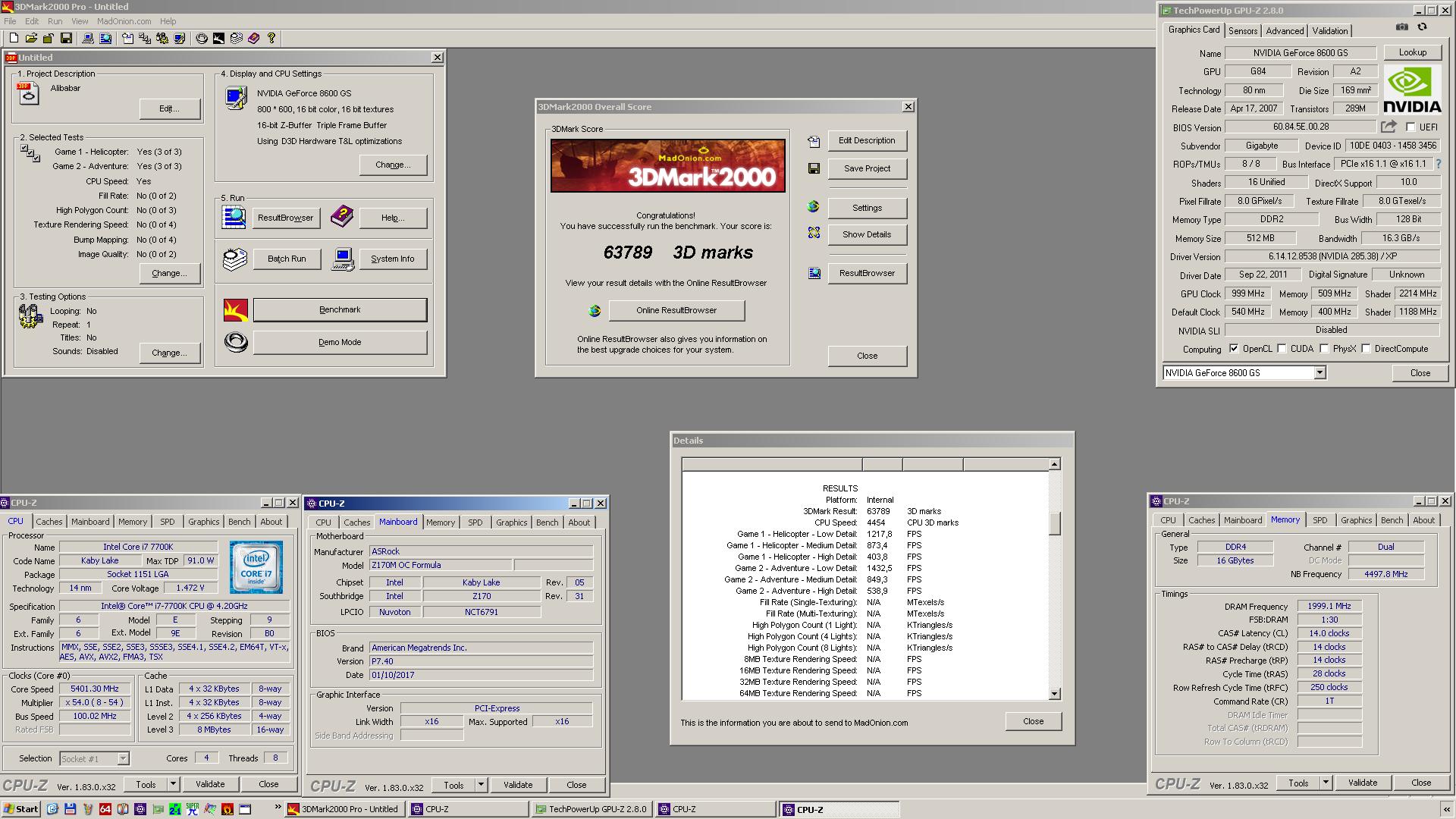Click the Lookup button in GPU-Z
1456x819 pixels.
tap(1412, 52)
